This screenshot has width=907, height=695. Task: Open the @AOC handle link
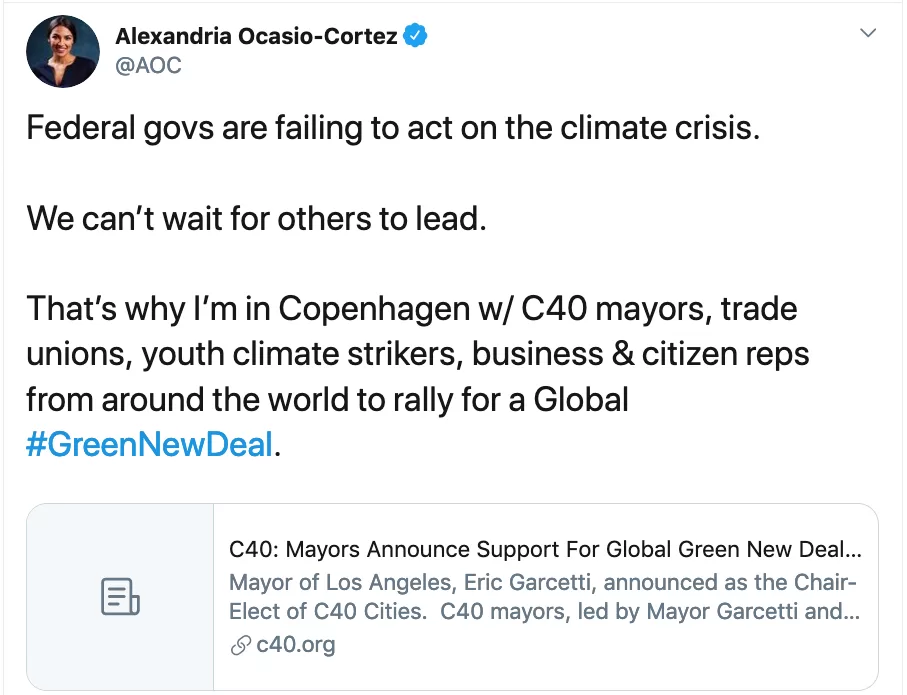[148, 65]
